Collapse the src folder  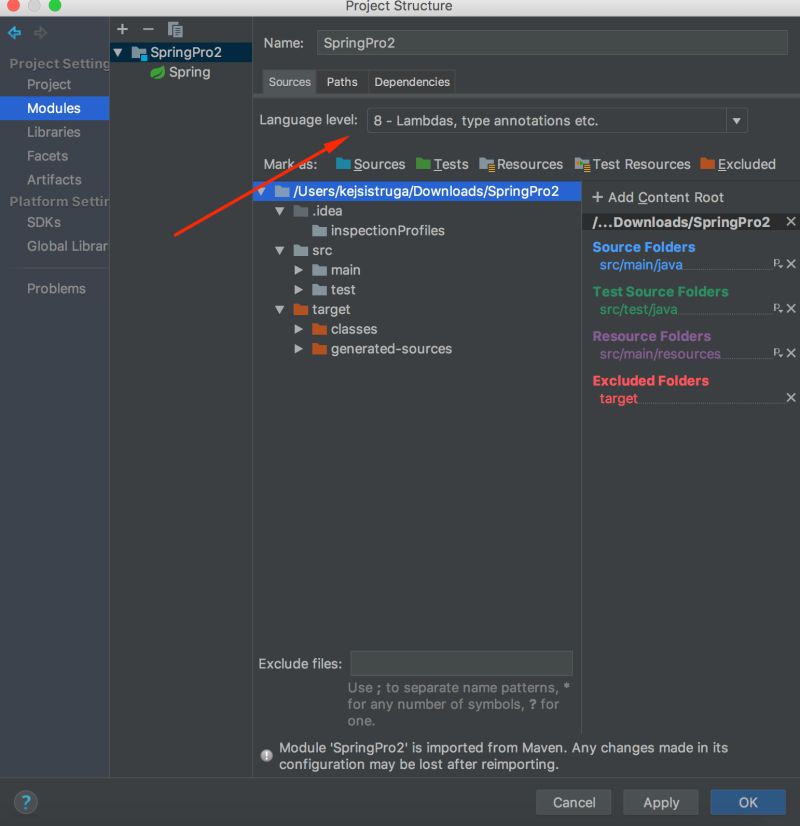point(280,251)
